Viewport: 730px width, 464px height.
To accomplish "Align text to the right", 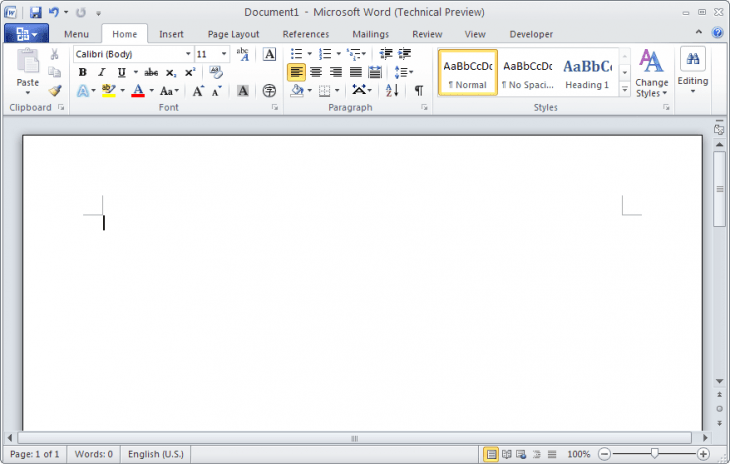I will point(336,72).
